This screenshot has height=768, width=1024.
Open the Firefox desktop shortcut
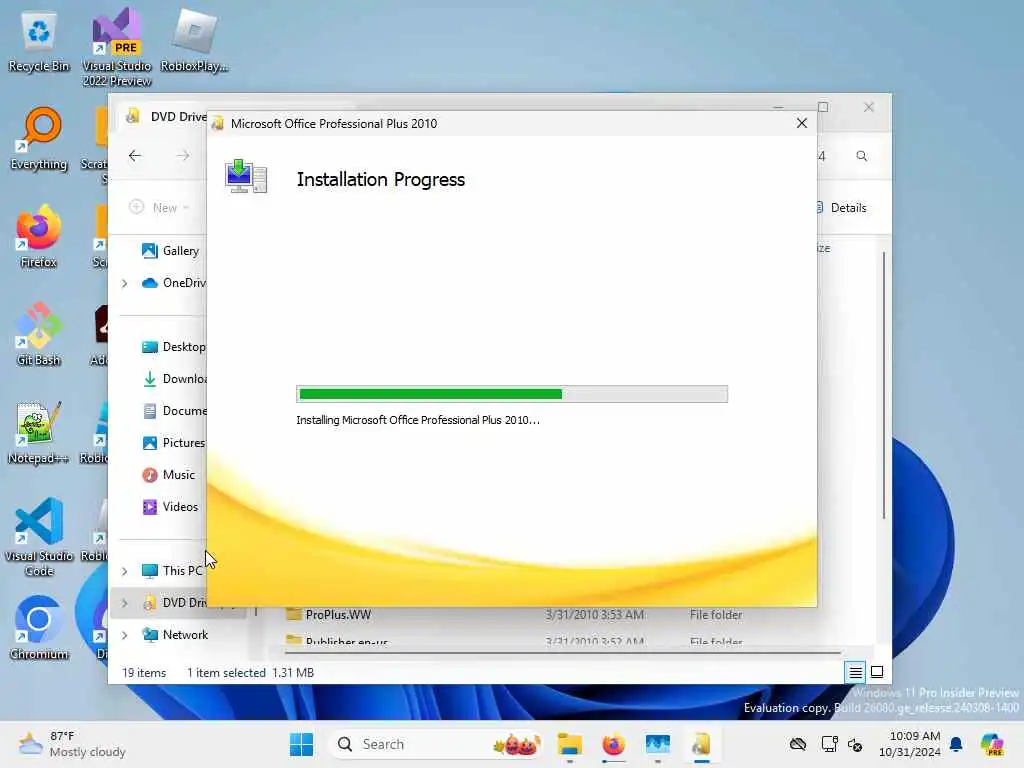39,236
